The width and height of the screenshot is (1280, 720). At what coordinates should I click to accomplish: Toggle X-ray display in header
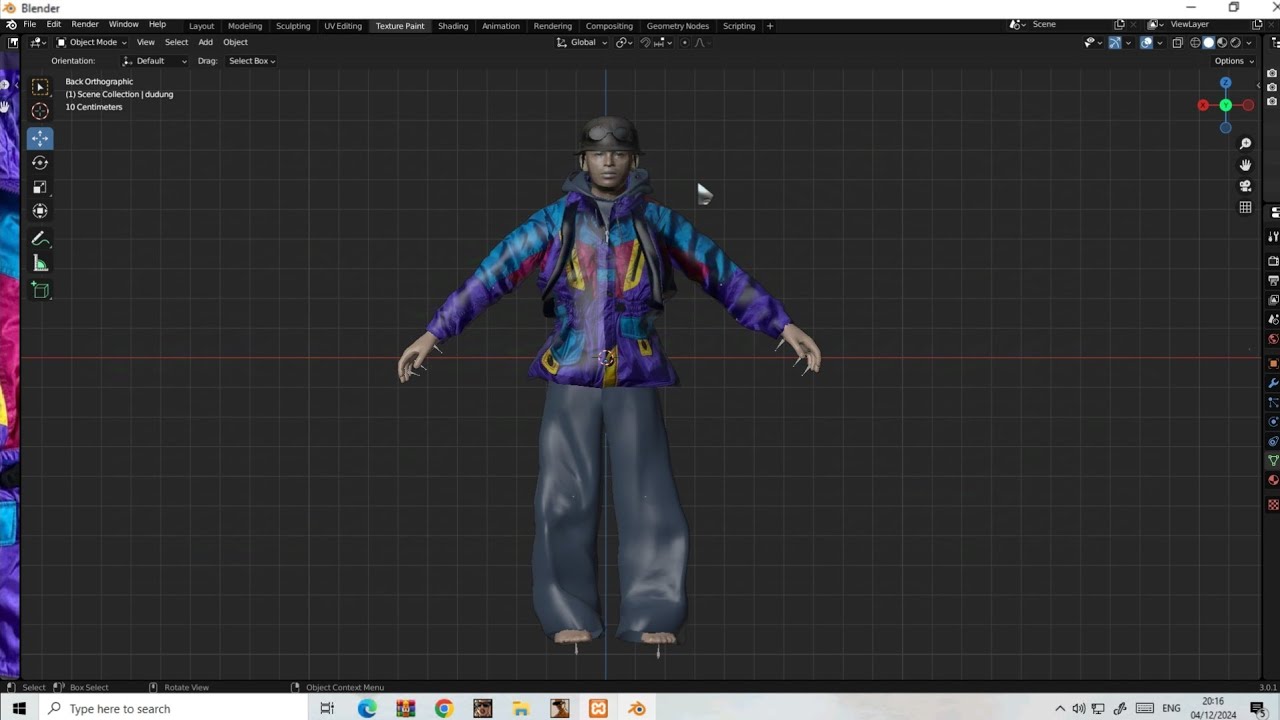click(1178, 42)
